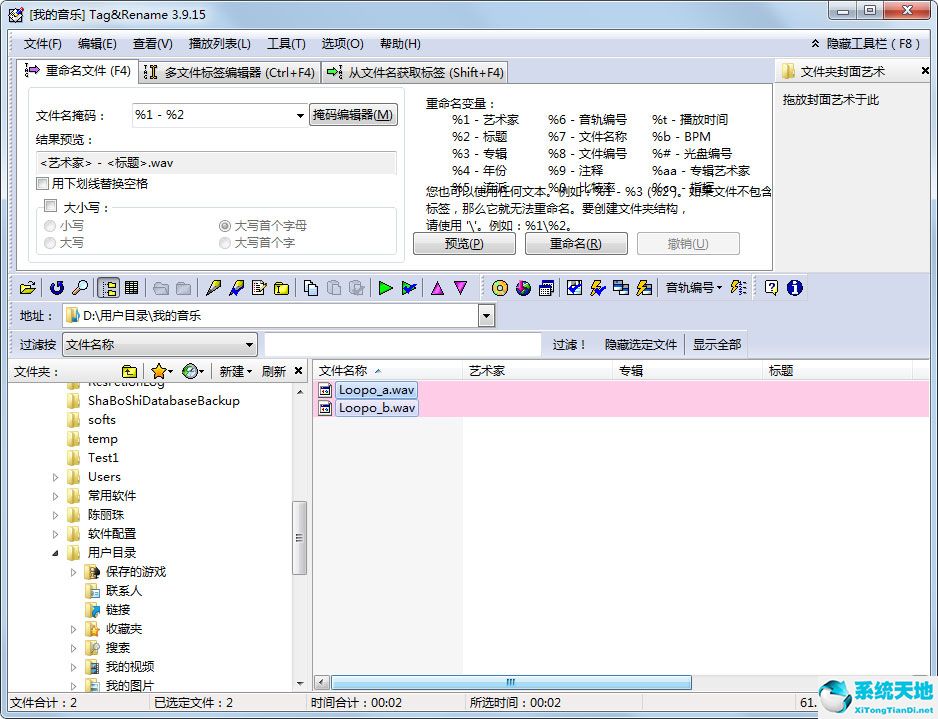Toggle the folder tree view icon
938x719 pixels.
click(109, 288)
